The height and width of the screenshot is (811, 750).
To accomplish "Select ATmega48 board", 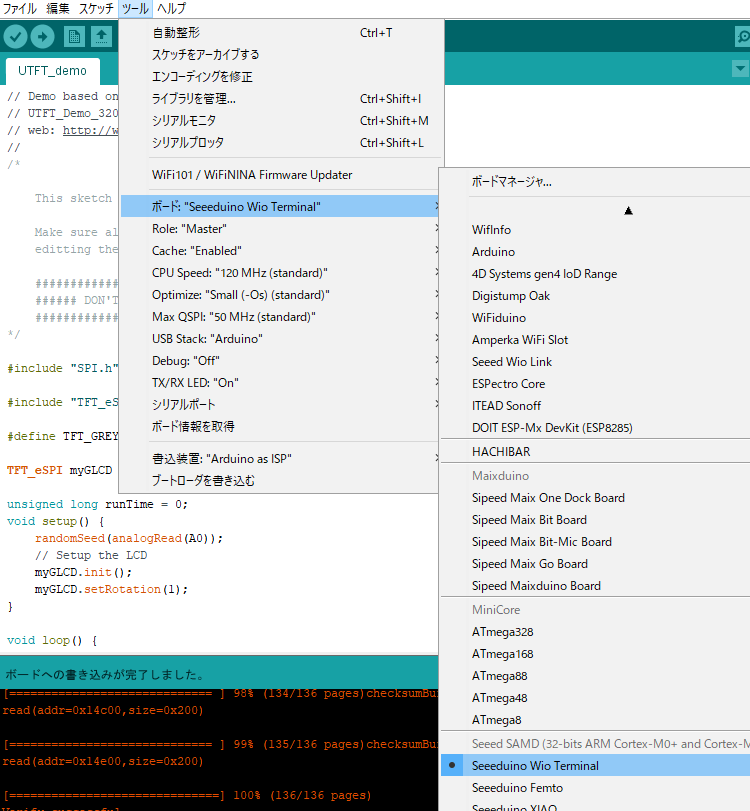I will tap(595, 698).
